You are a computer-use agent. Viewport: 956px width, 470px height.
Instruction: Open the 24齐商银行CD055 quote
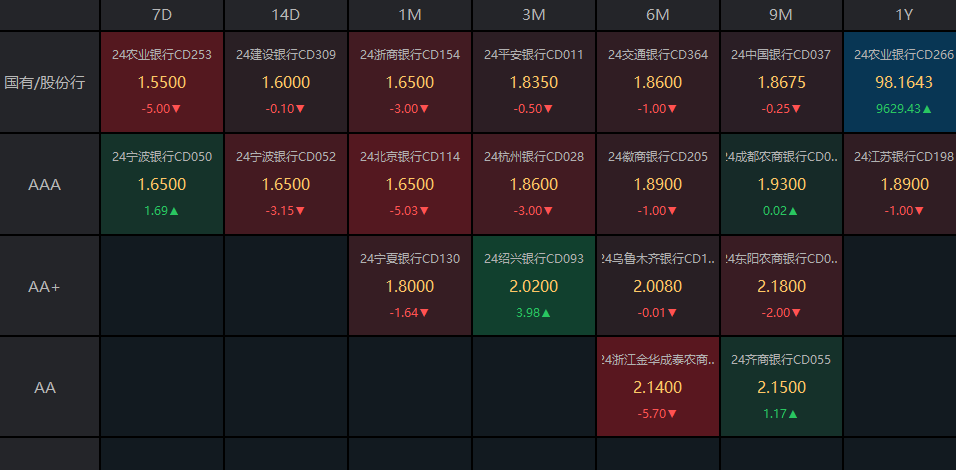[781, 387]
